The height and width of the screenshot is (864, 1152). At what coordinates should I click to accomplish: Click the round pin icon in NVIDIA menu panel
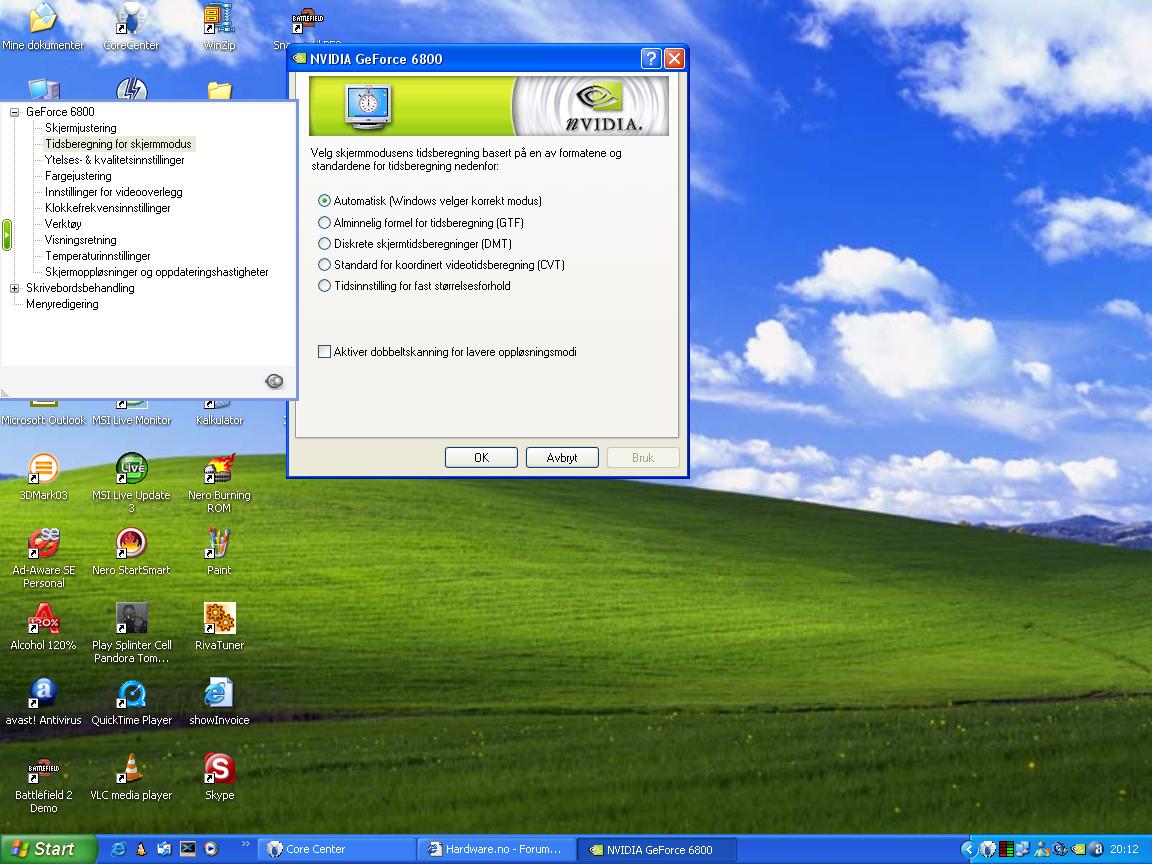[274, 381]
